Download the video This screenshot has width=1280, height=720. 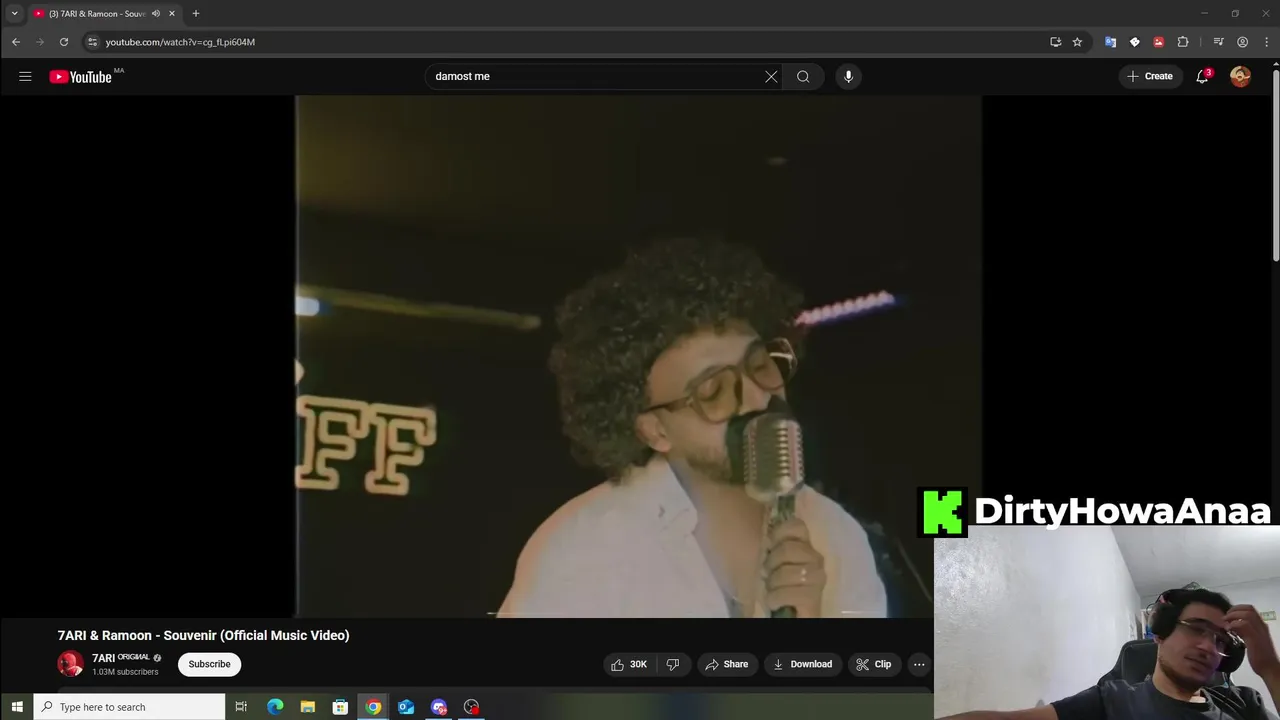click(803, 664)
